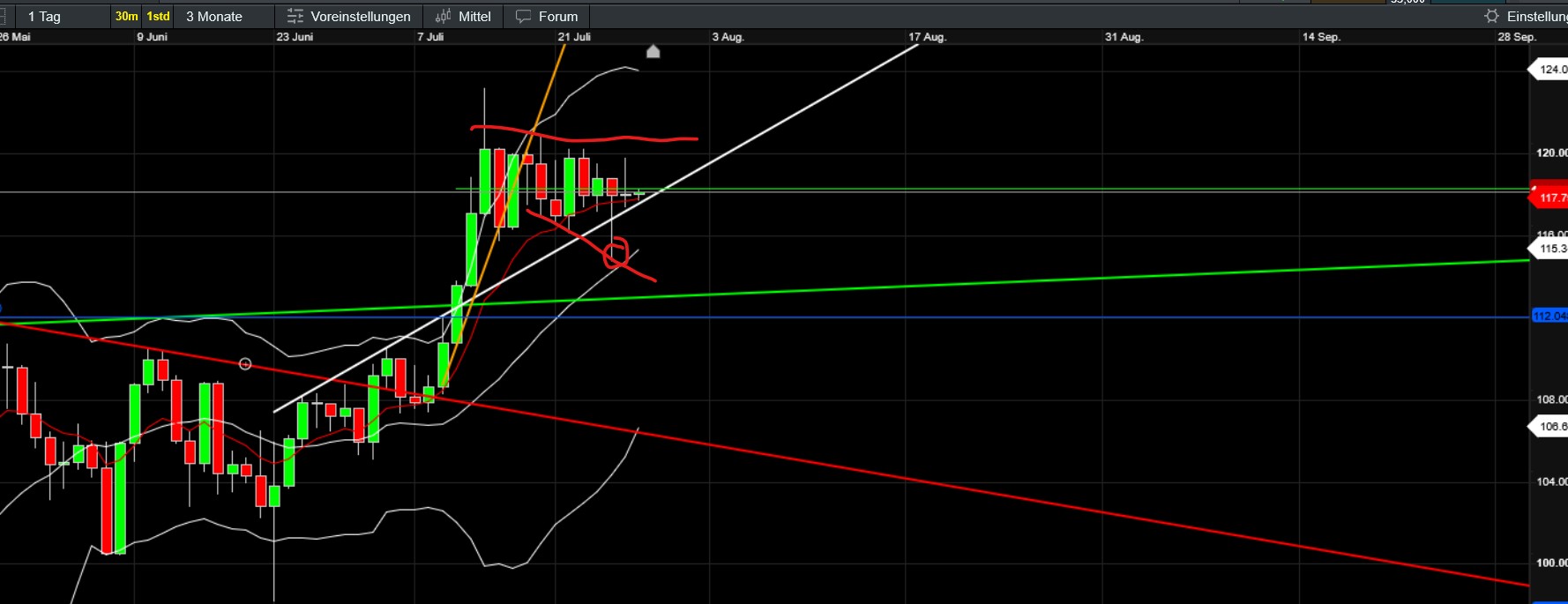Switch to the 1std timeframe shortcut
This screenshot has width=1568, height=604.
point(158,16)
